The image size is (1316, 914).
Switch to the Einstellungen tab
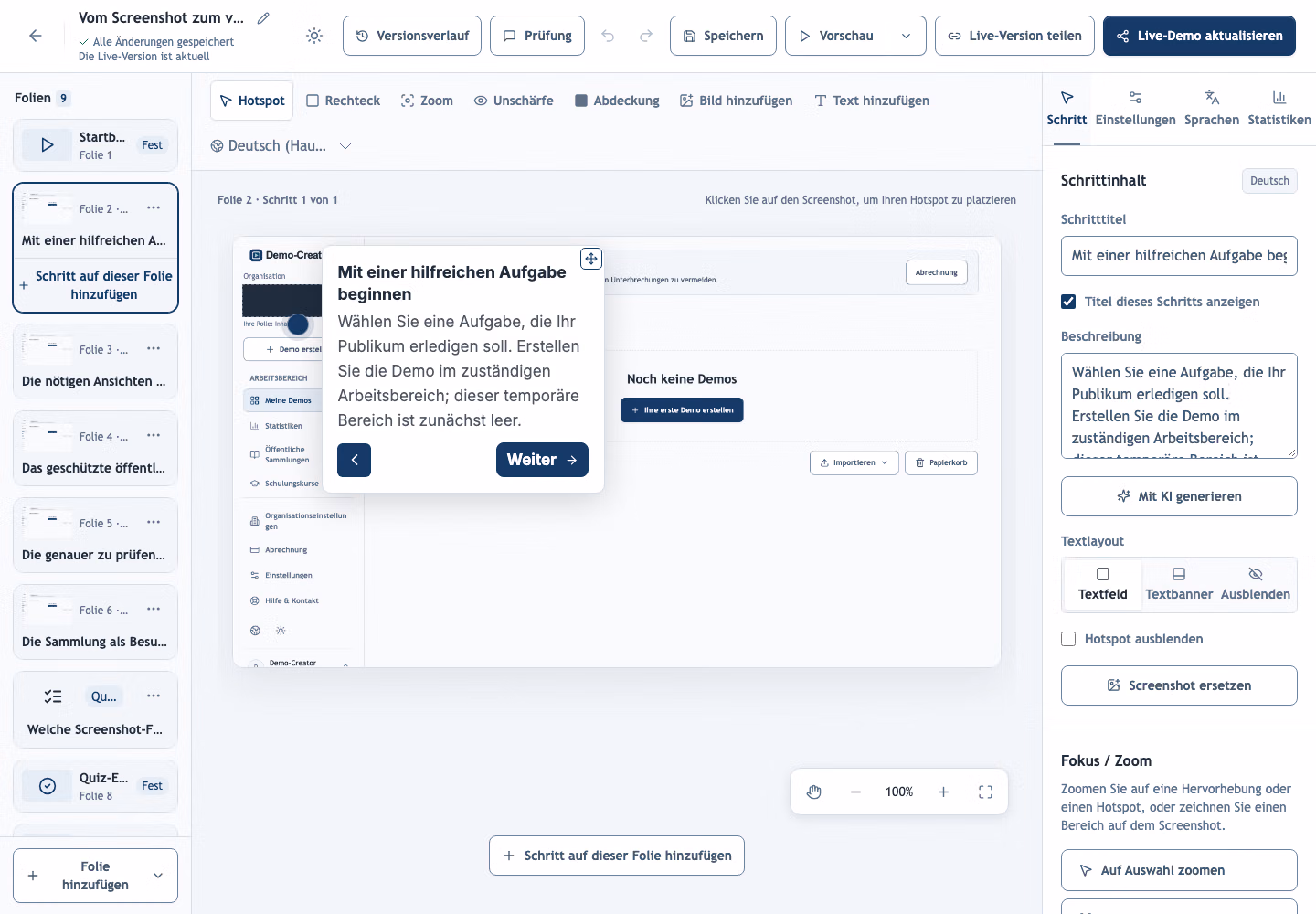1135,109
